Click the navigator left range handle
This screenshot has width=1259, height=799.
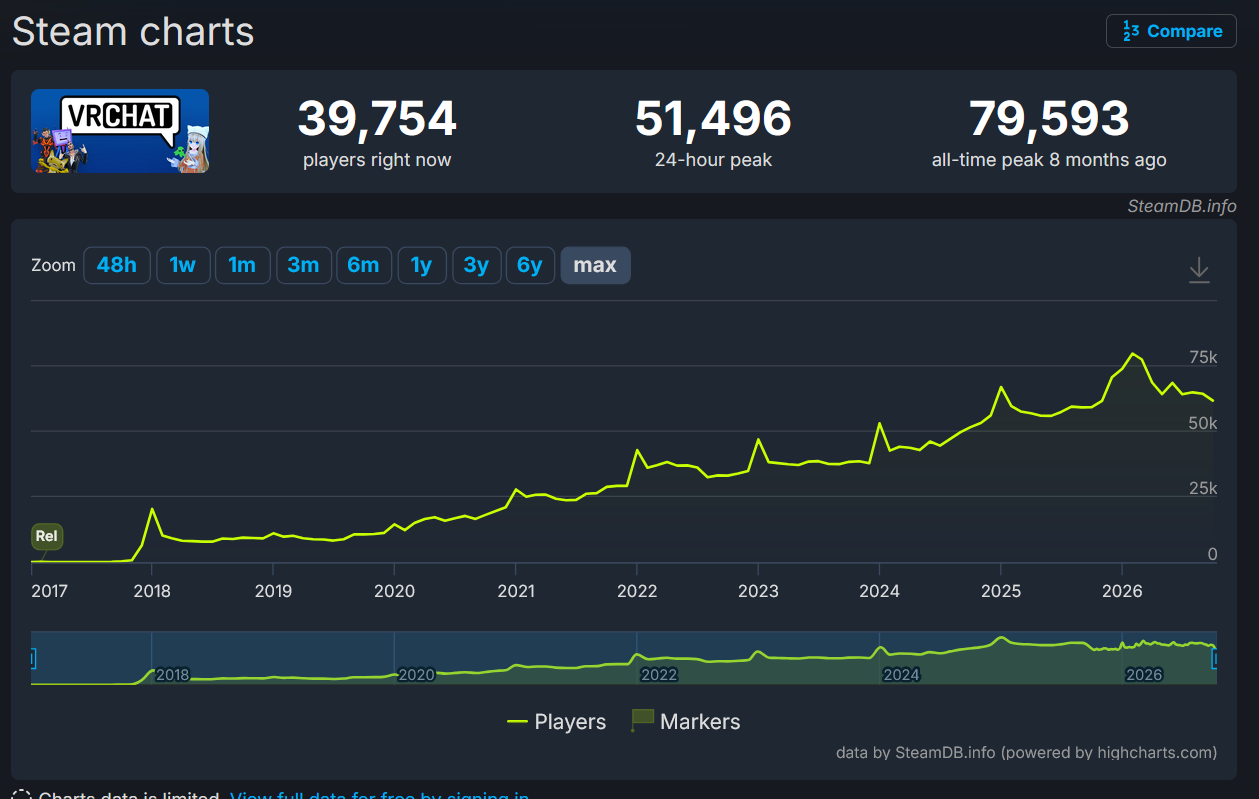tap(32, 658)
